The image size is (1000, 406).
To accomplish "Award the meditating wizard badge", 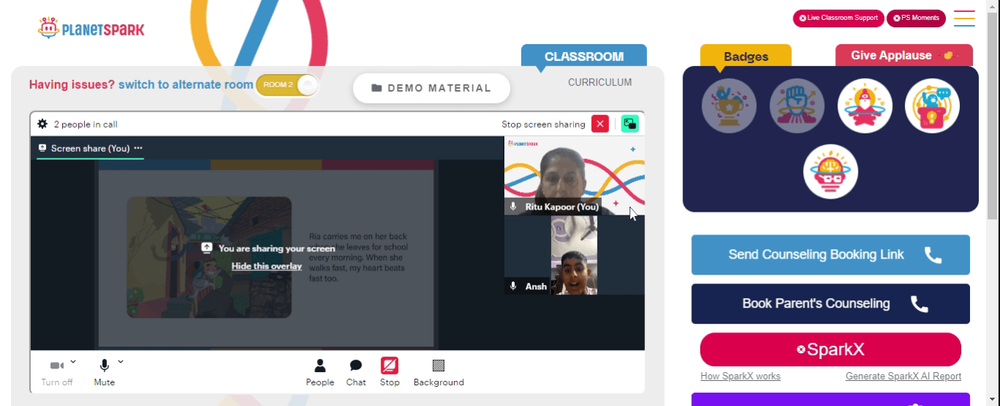I will (x=865, y=106).
